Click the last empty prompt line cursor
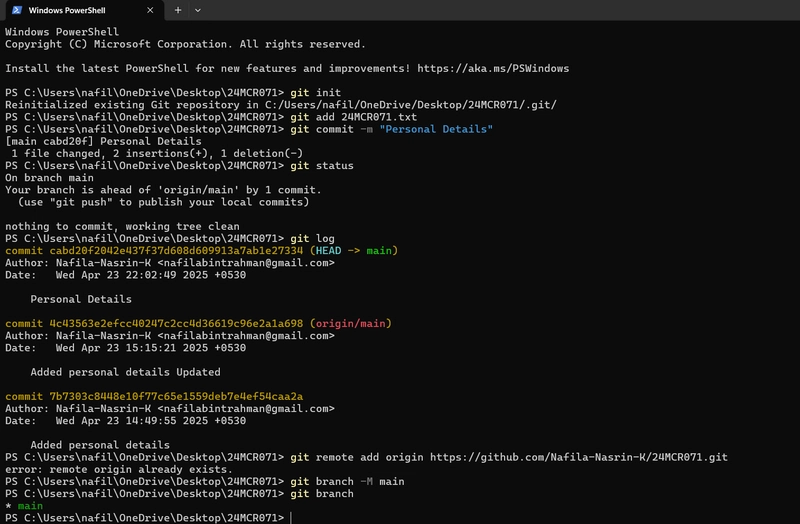Viewport: 800px width, 524px height. [291, 518]
